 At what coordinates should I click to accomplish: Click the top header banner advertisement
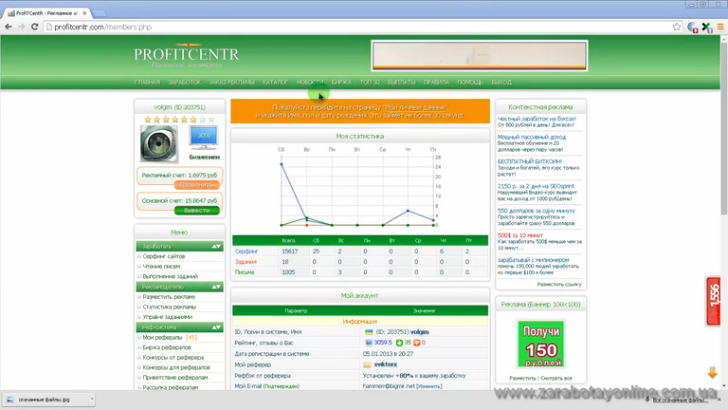[479, 55]
